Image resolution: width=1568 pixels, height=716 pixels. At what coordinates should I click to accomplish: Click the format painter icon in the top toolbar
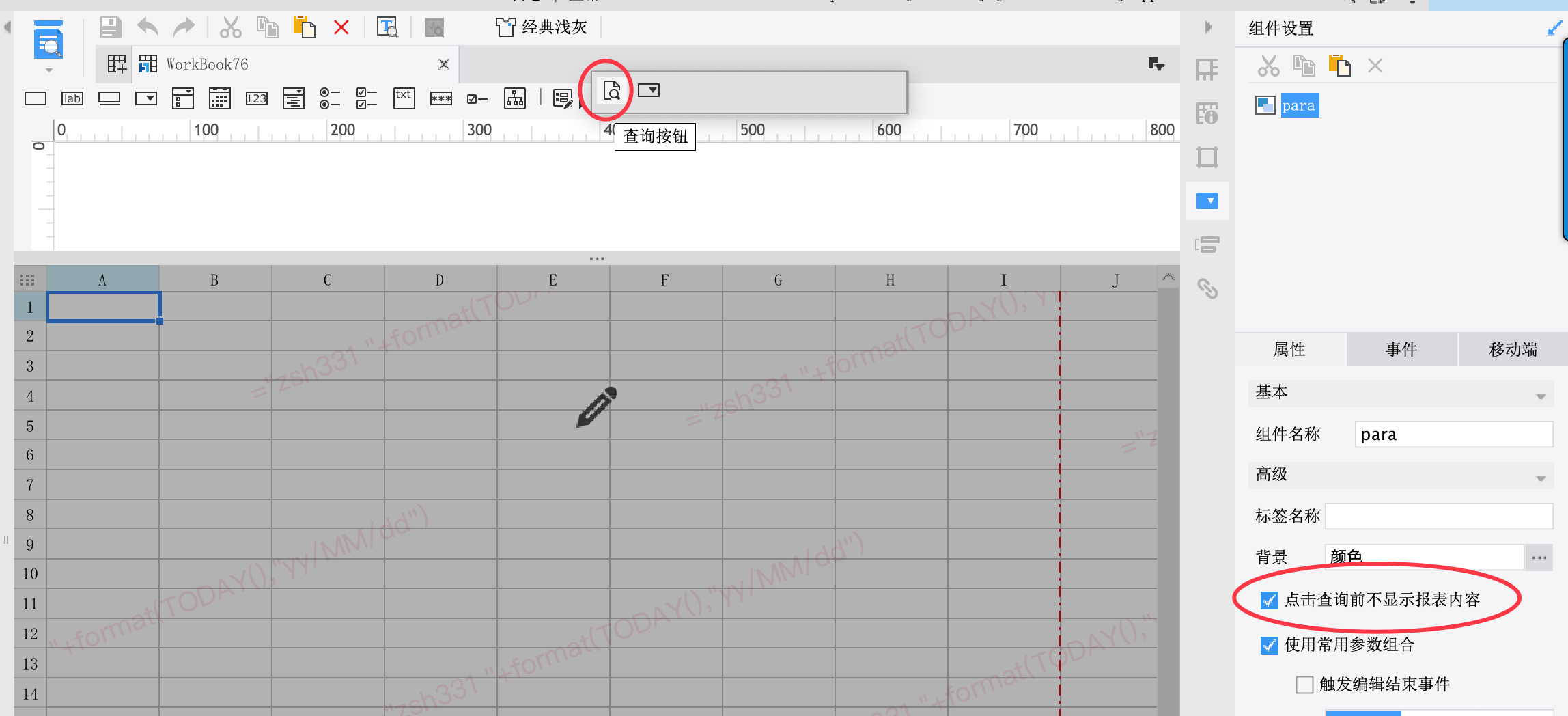388,27
